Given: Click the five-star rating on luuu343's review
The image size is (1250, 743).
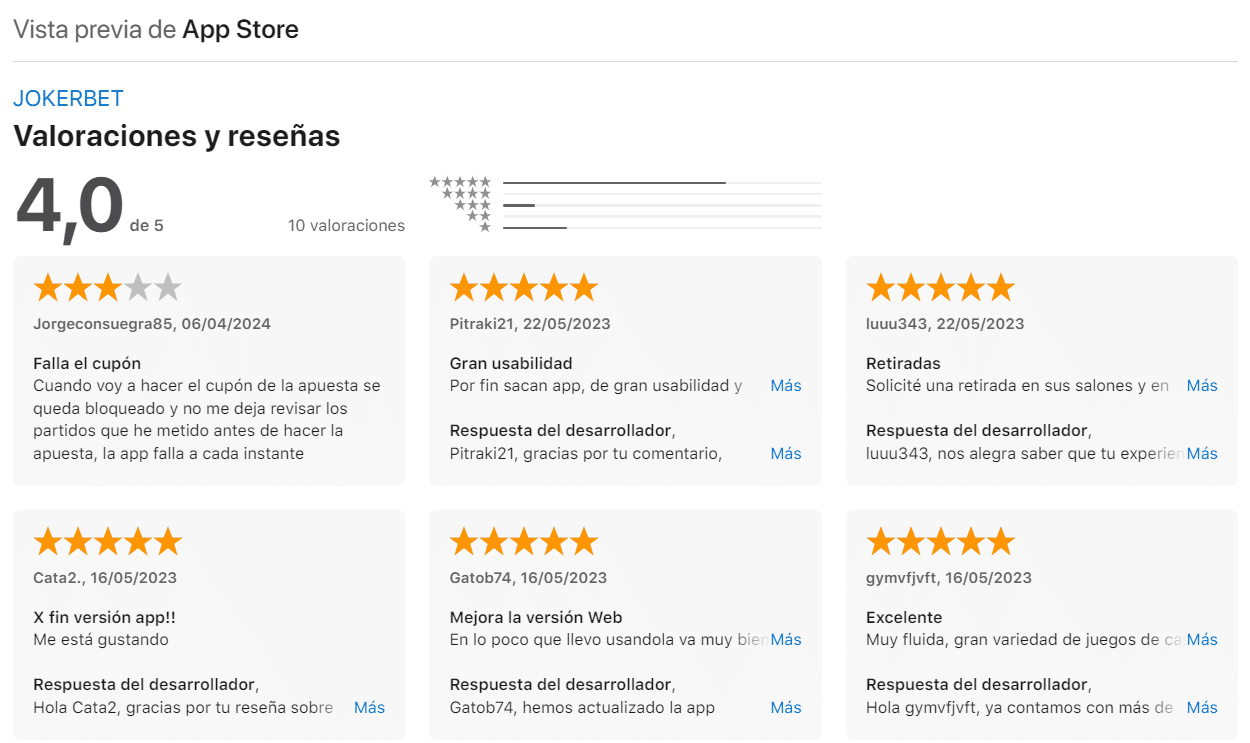Looking at the screenshot, I should coord(940,288).
